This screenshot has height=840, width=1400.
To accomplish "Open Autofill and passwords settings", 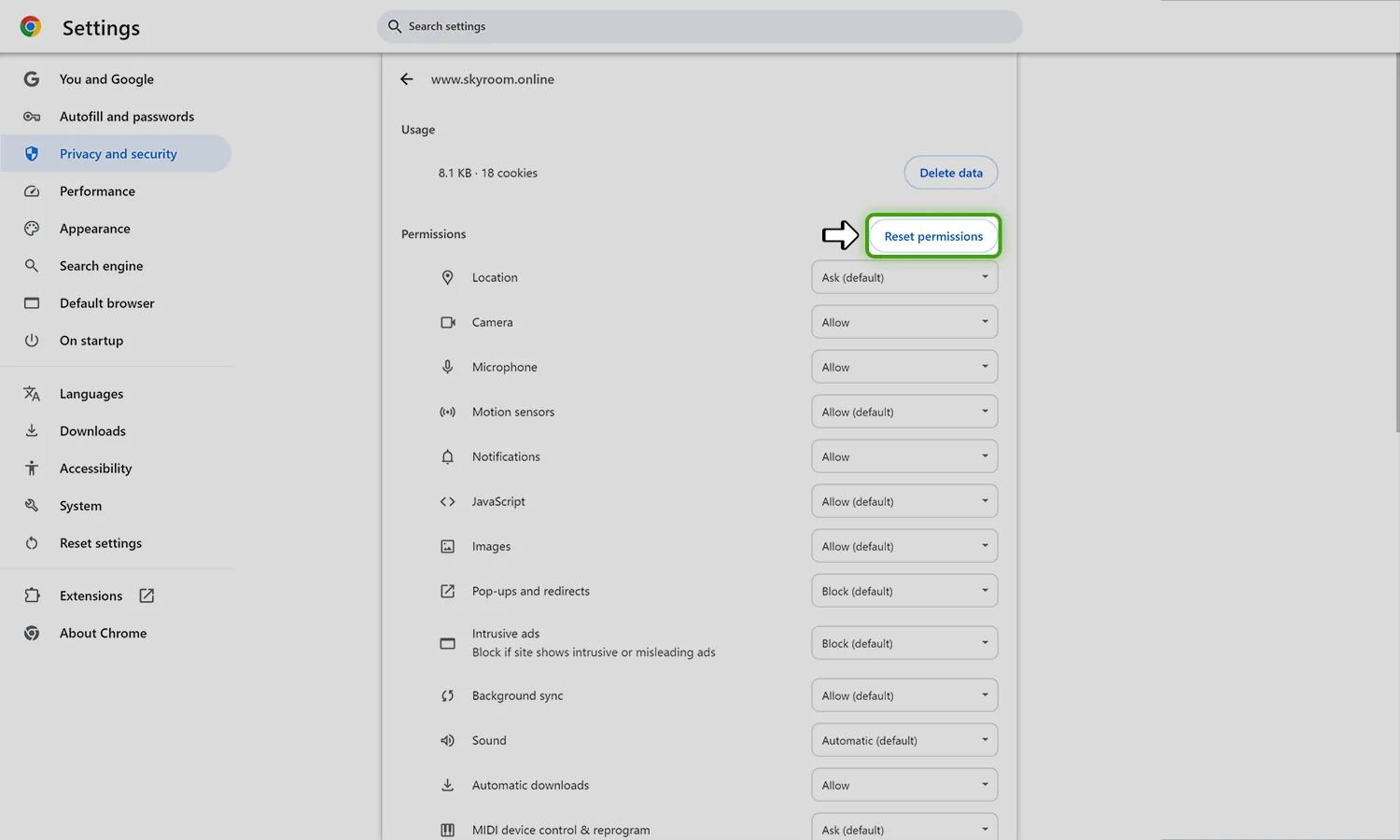I will [127, 117].
